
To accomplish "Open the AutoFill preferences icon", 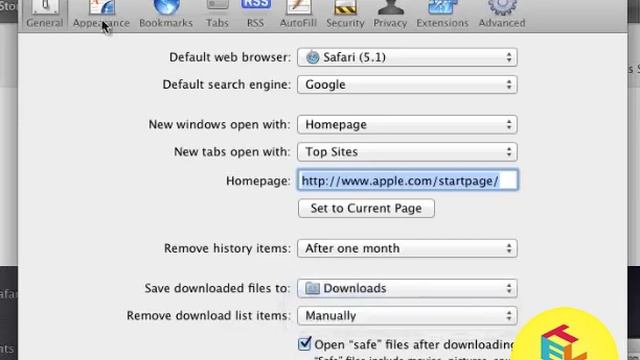I will tap(298, 7).
